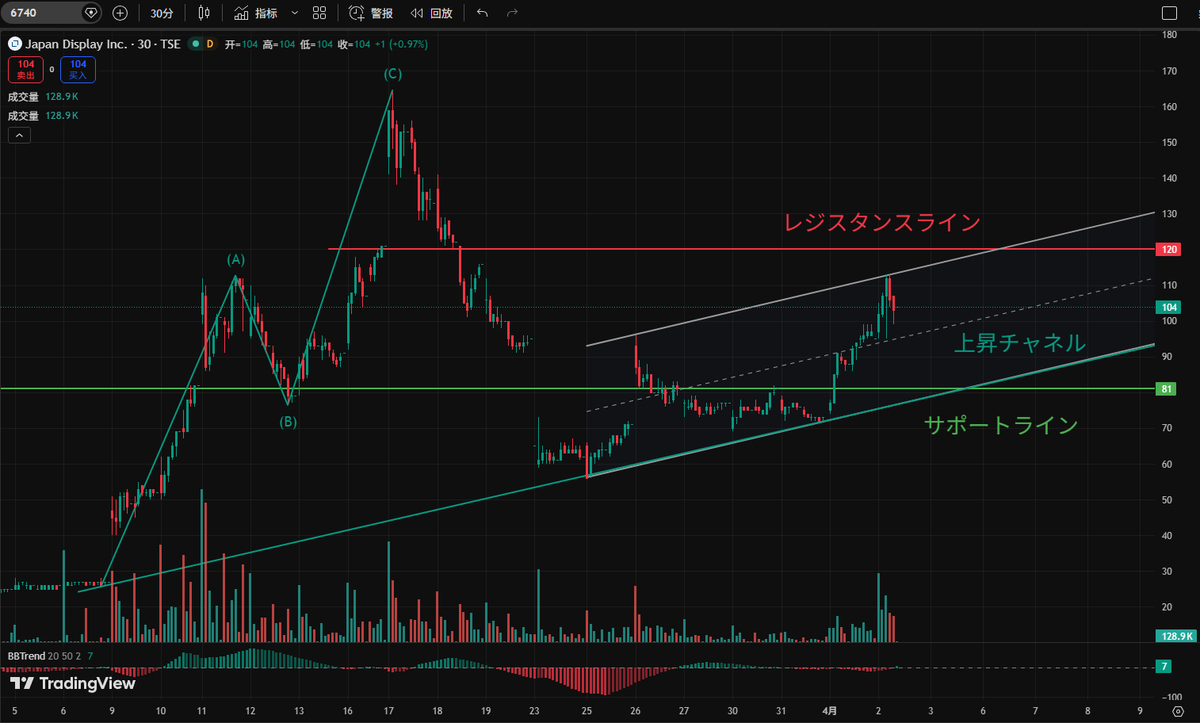1200x723 pixels.
Task: Click the red 104 卖出 sell button
Action: point(25,68)
